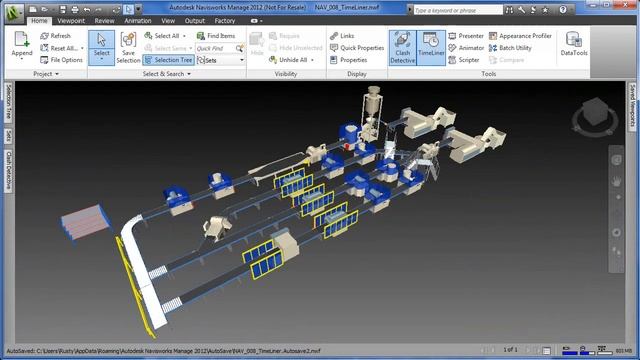
Task: Toggle the Selection Tree window button
Action: pyautogui.click(x=168, y=60)
